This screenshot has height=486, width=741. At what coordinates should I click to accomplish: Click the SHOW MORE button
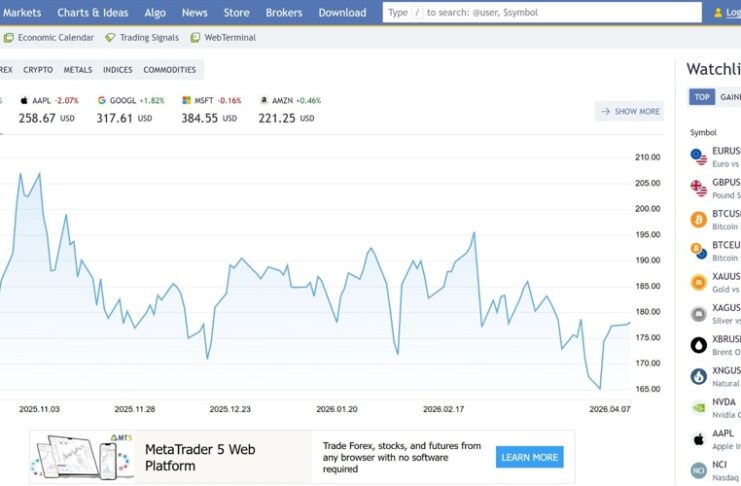click(629, 111)
